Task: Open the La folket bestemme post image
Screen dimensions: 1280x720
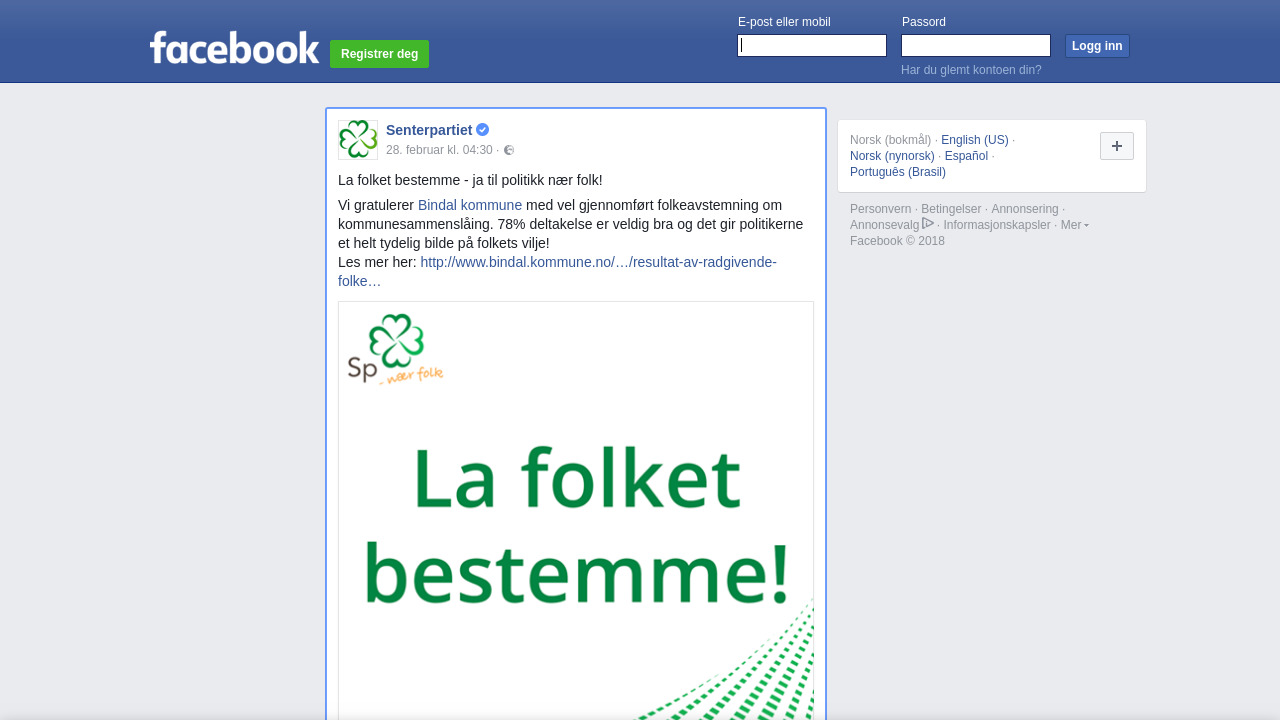Action: coord(576,511)
